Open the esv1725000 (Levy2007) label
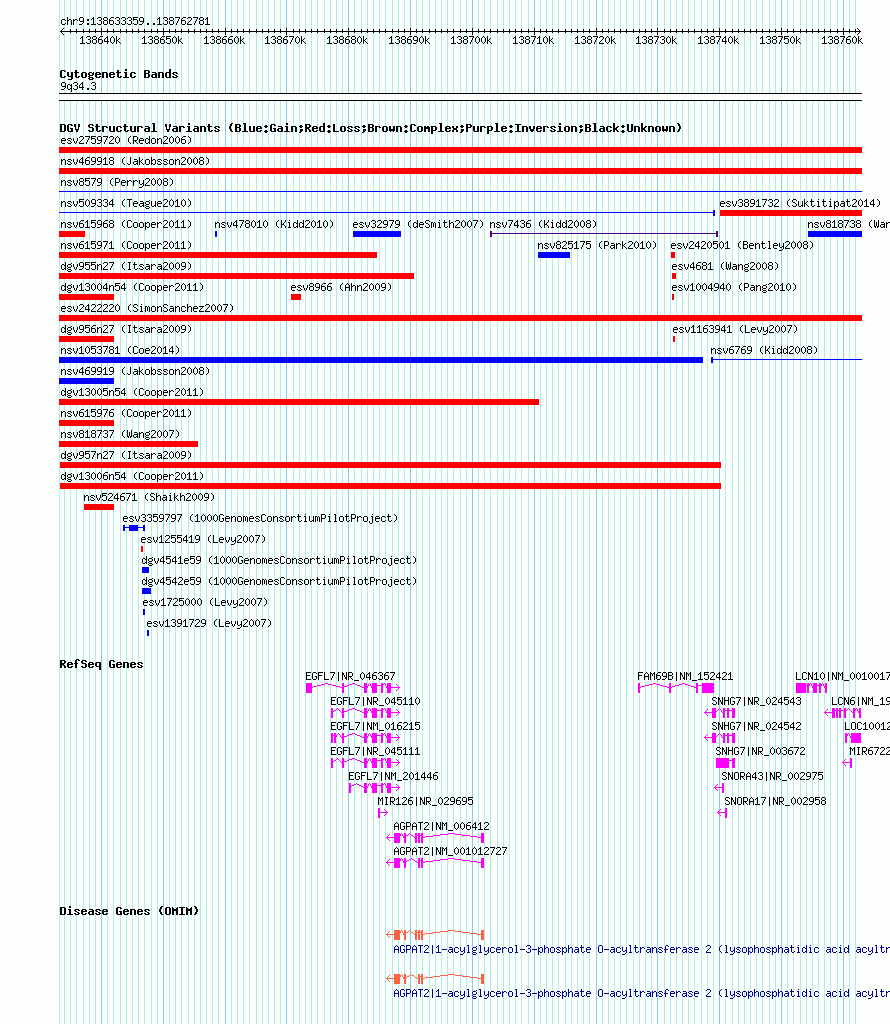Screen dimensions: 890x1024 tap(205, 601)
